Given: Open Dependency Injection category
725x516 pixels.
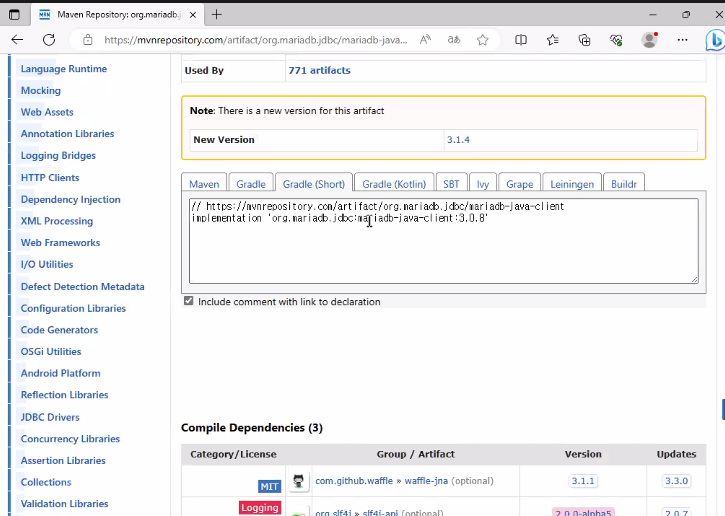Looking at the screenshot, I should (x=71, y=199).
